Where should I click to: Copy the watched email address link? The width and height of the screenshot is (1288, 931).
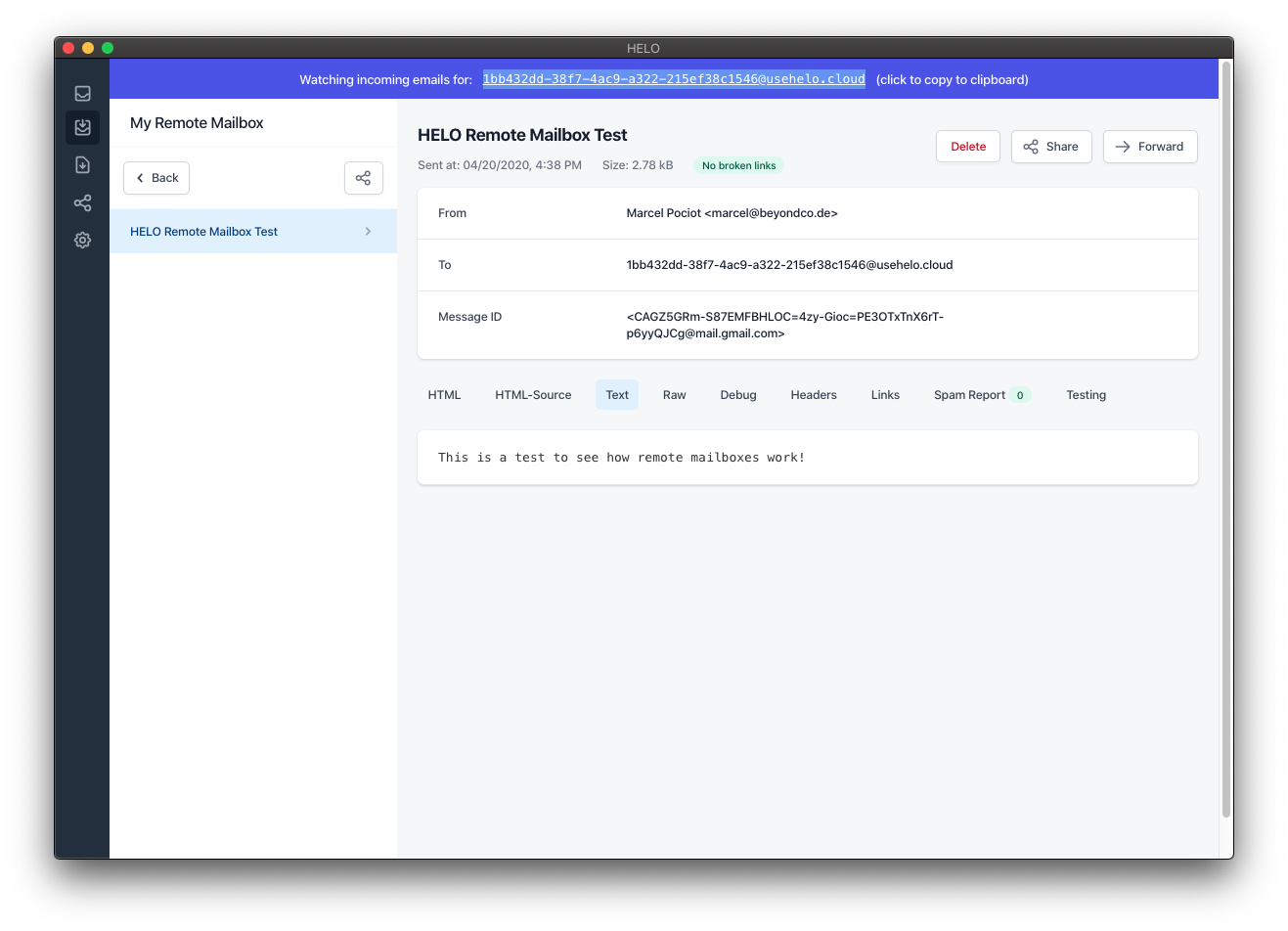coord(674,79)
